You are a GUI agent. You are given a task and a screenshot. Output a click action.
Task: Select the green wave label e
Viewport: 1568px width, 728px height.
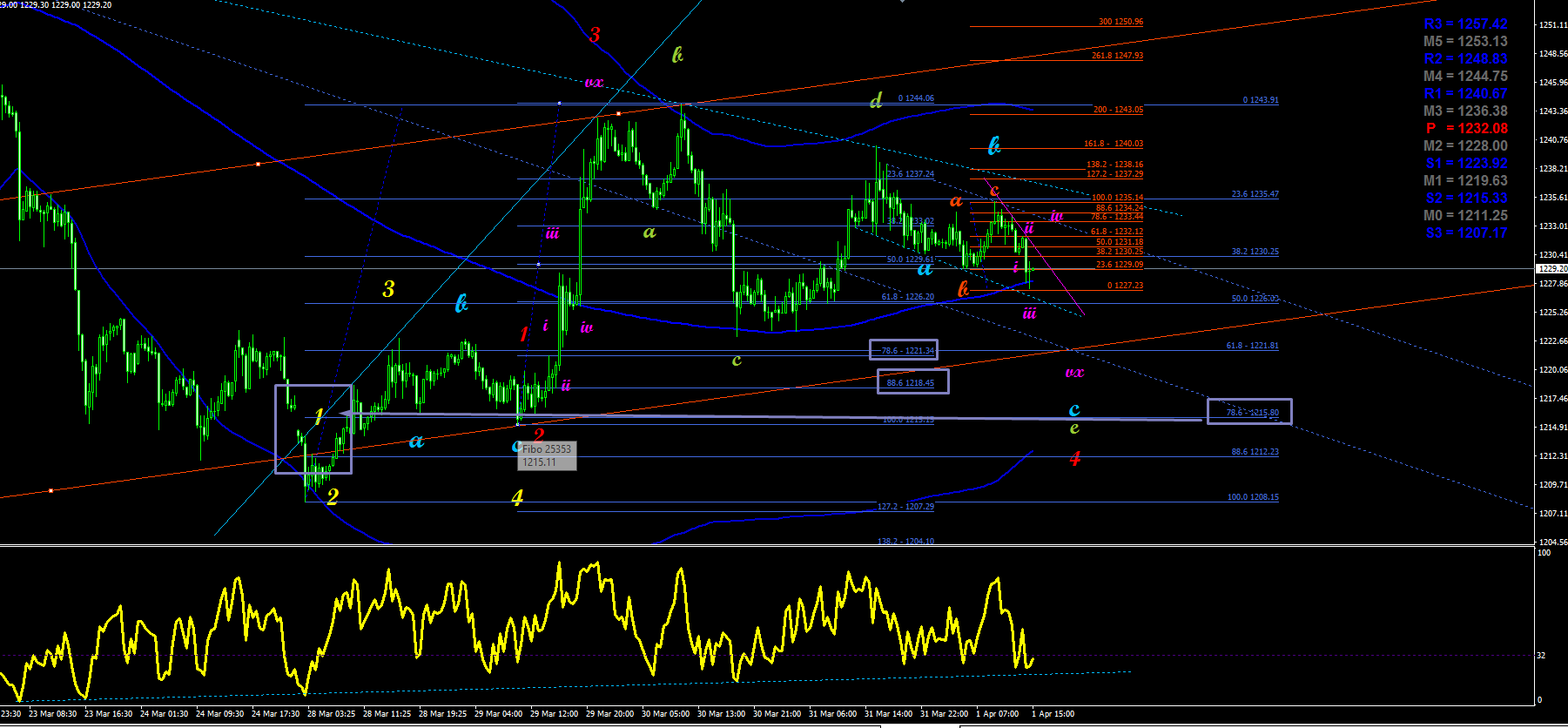1074,428
